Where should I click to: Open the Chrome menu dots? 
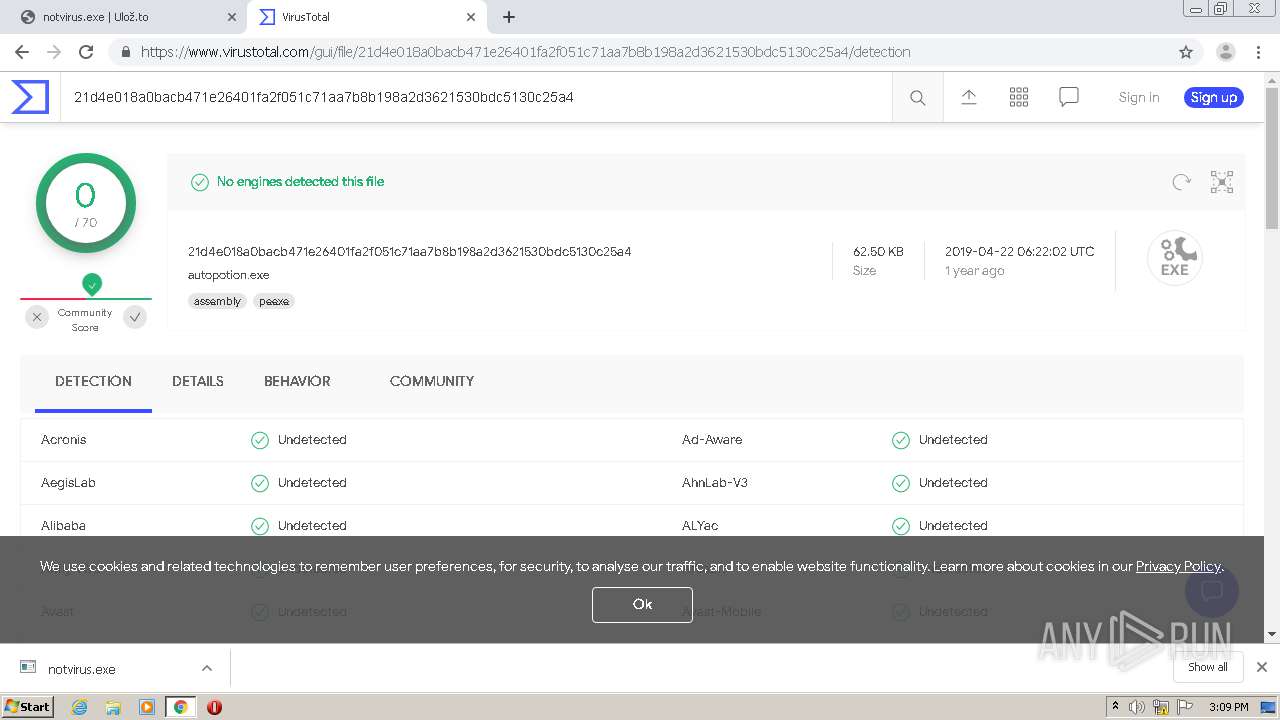pyautogui.click(x=1258, y=52)
